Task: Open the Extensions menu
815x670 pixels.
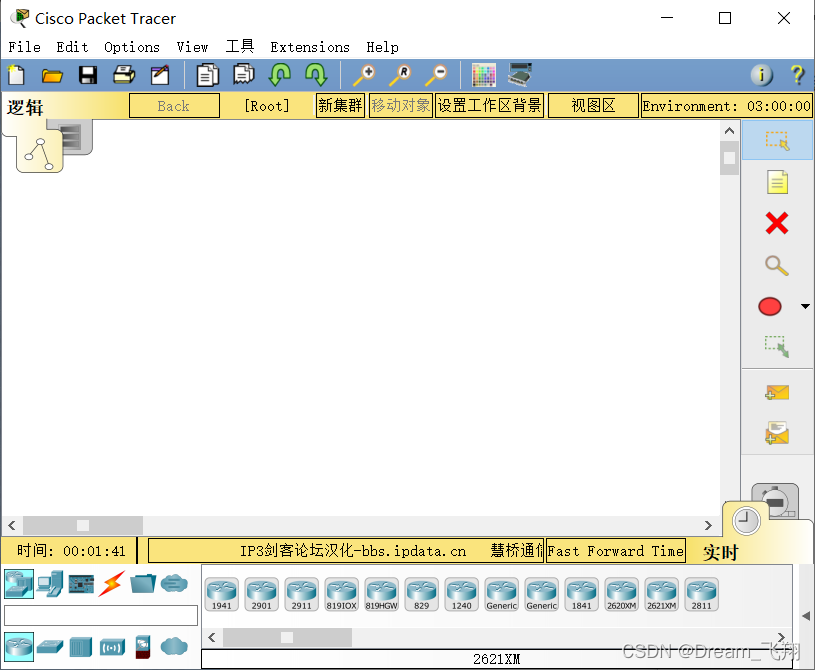Action: [x=310, y=47]
